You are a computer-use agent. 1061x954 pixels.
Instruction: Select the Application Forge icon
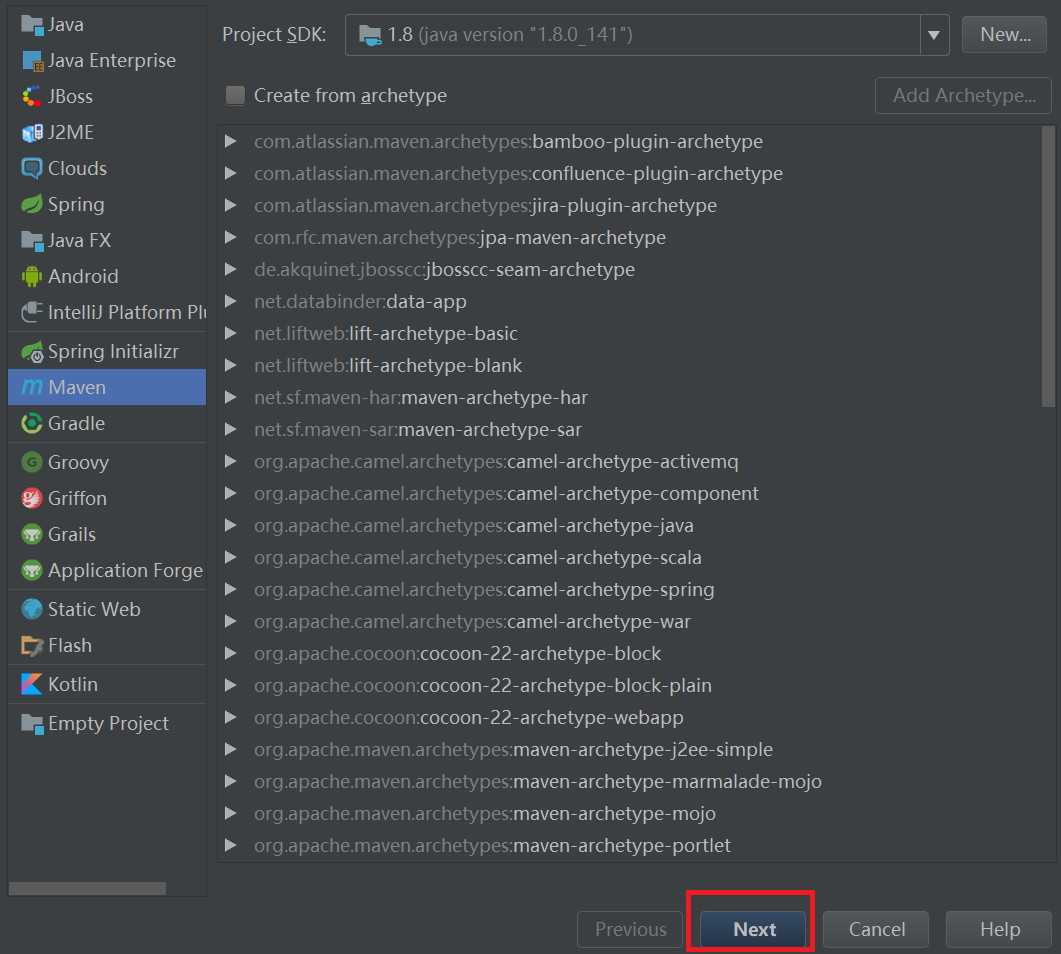coord(32,570)
